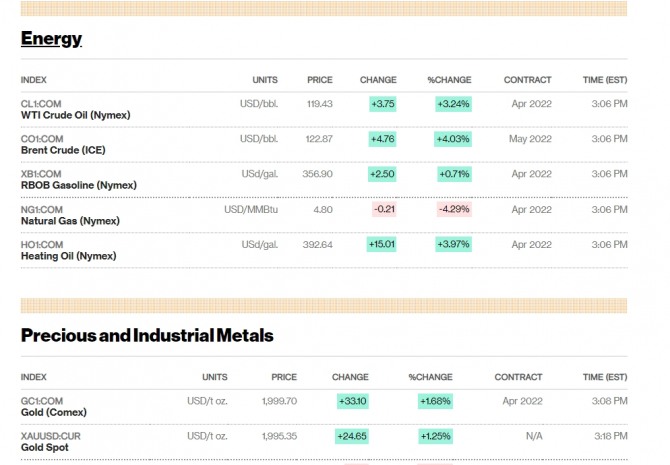The image size is (670, 465).
Task: Open Brent Crude (ICE) quote page
Action: (x=62, y=150)
